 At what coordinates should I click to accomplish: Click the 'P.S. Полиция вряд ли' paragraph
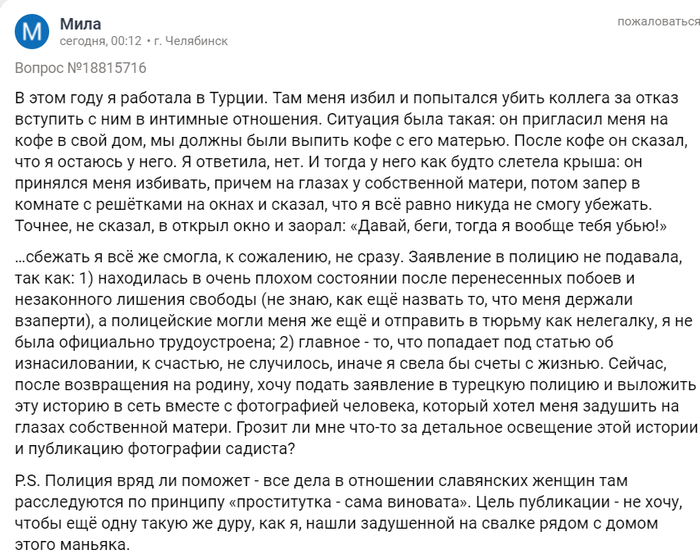coord(340,507)
